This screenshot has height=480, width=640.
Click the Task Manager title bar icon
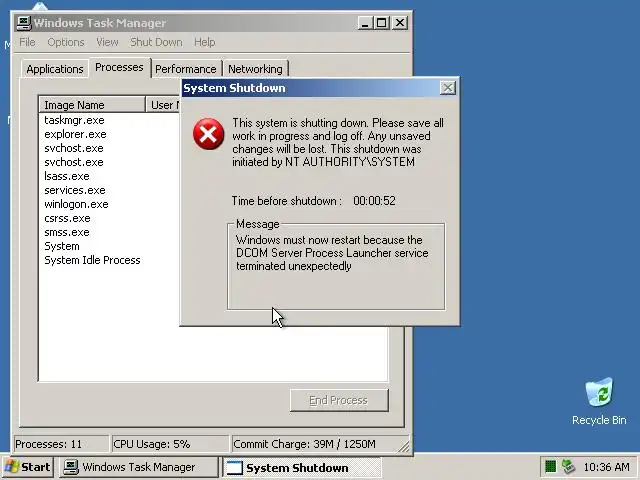click(24, 23)
